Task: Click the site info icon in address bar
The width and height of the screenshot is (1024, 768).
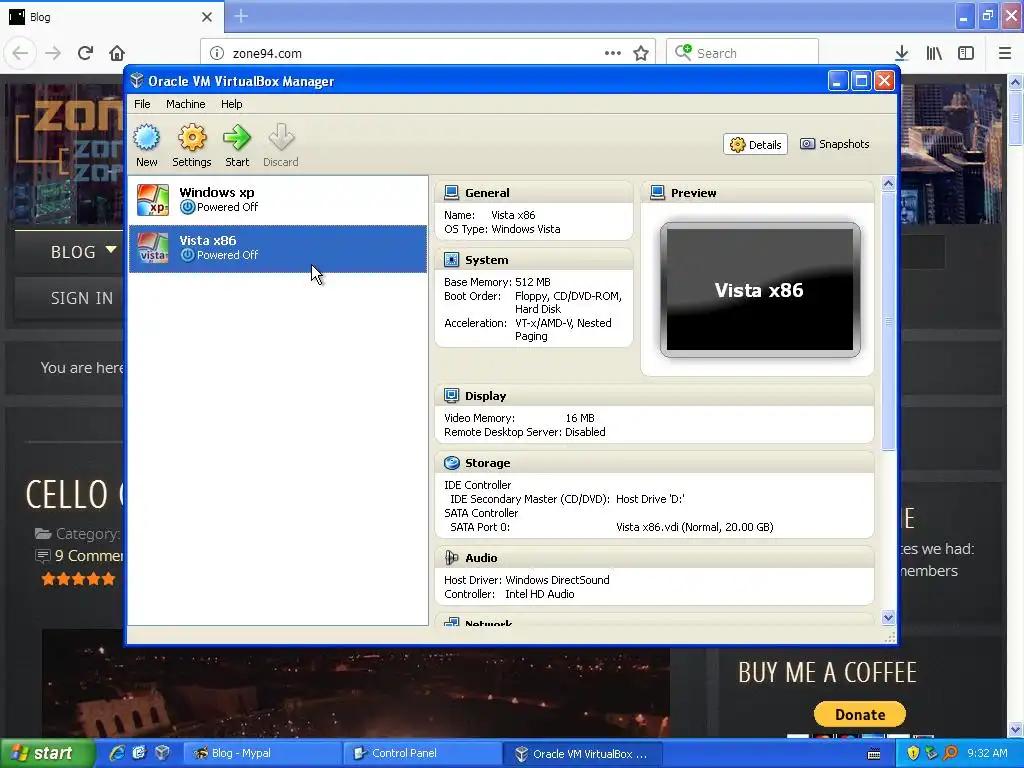Action: coord(217,54)
